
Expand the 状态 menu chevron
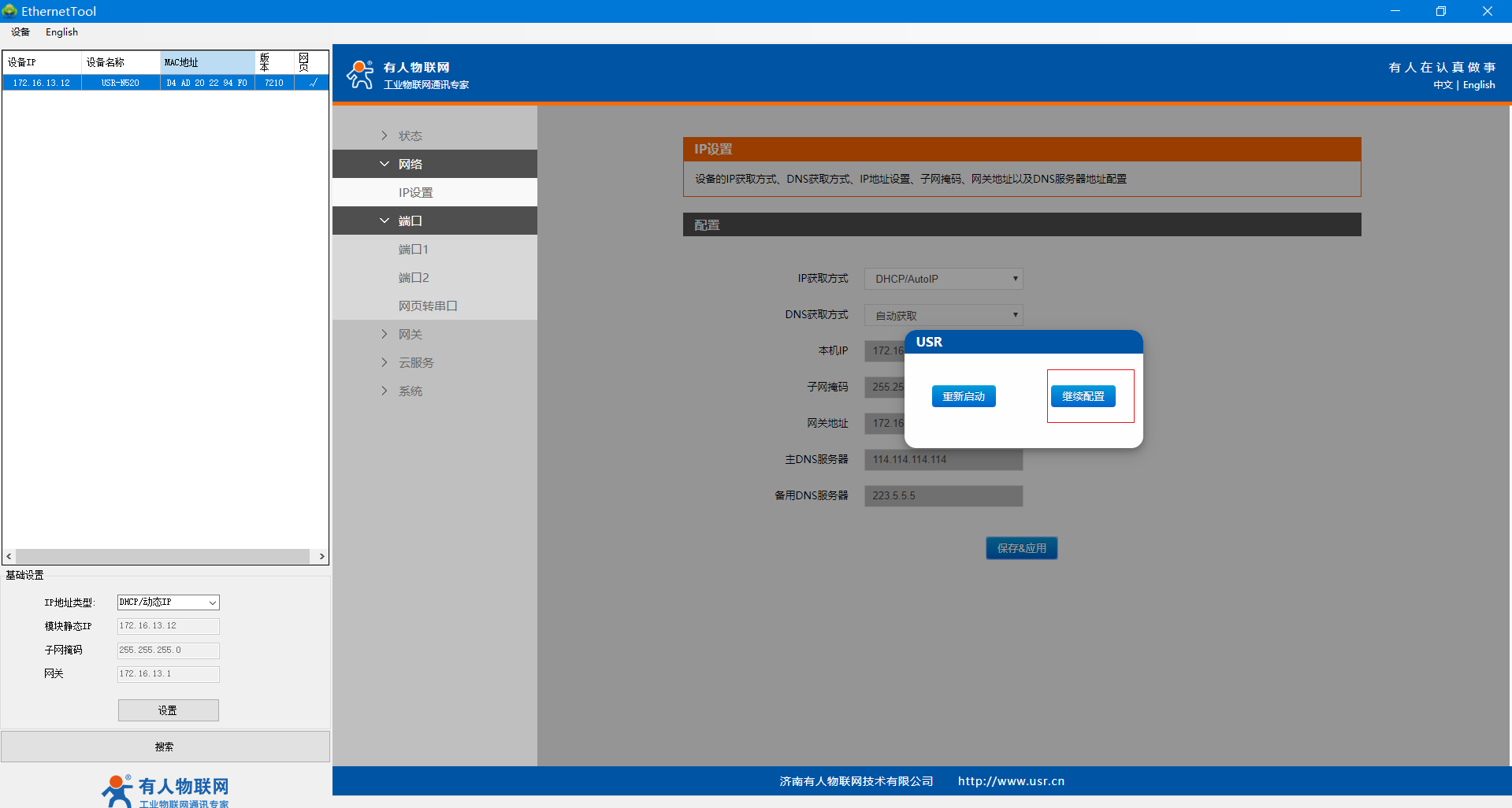click(x=385, y=135)
